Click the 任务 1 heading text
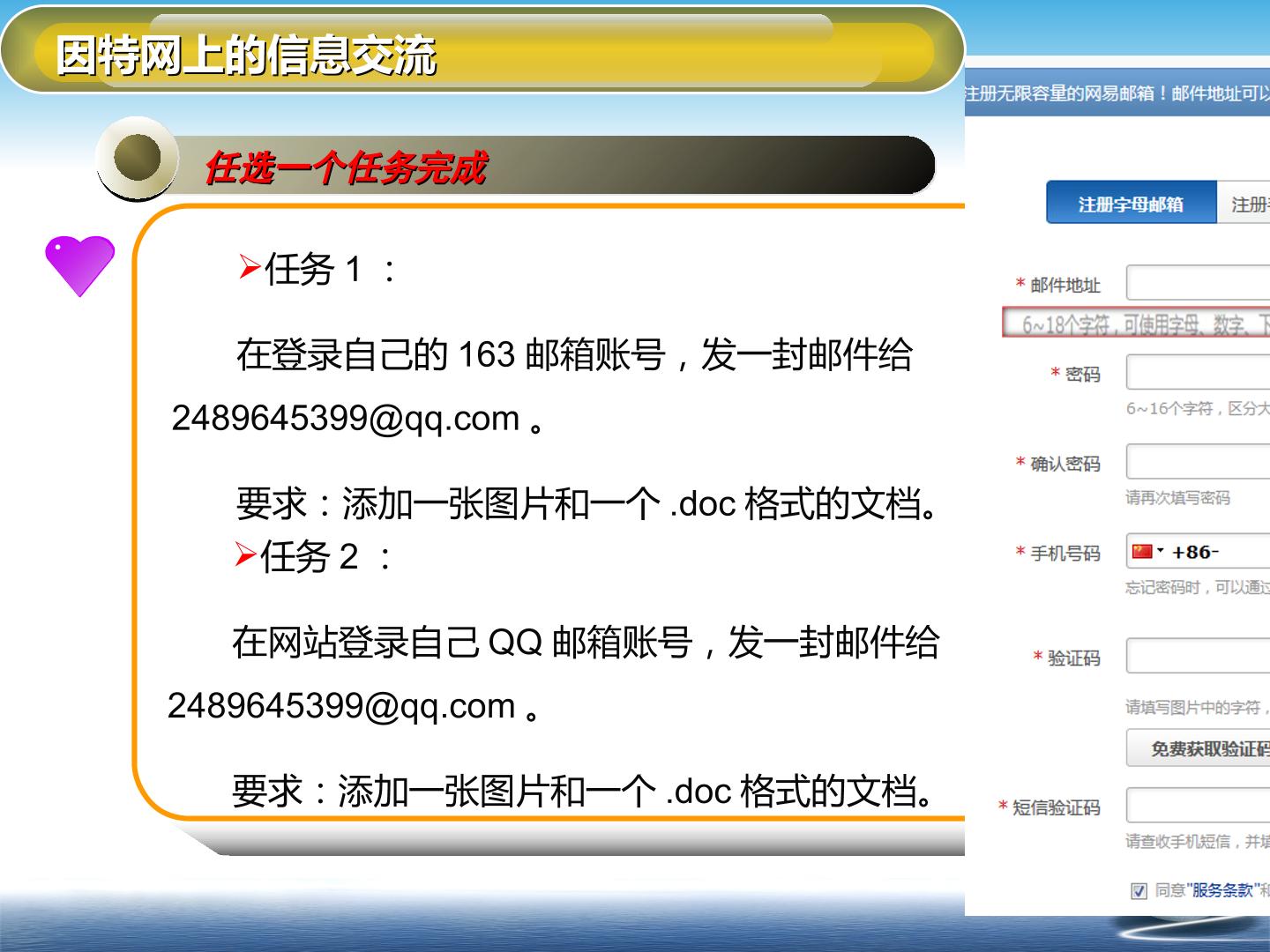 (x=330, y=269)
